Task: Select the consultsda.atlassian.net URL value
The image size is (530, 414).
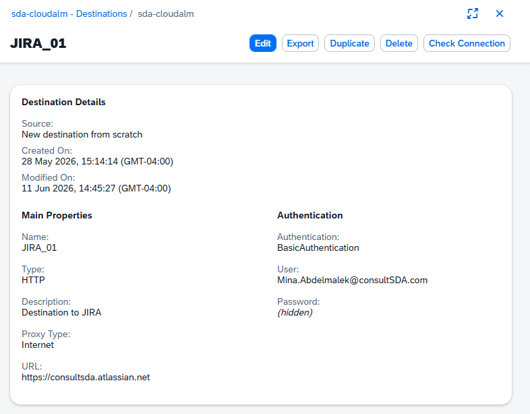Action: click(x=86, y=377)
